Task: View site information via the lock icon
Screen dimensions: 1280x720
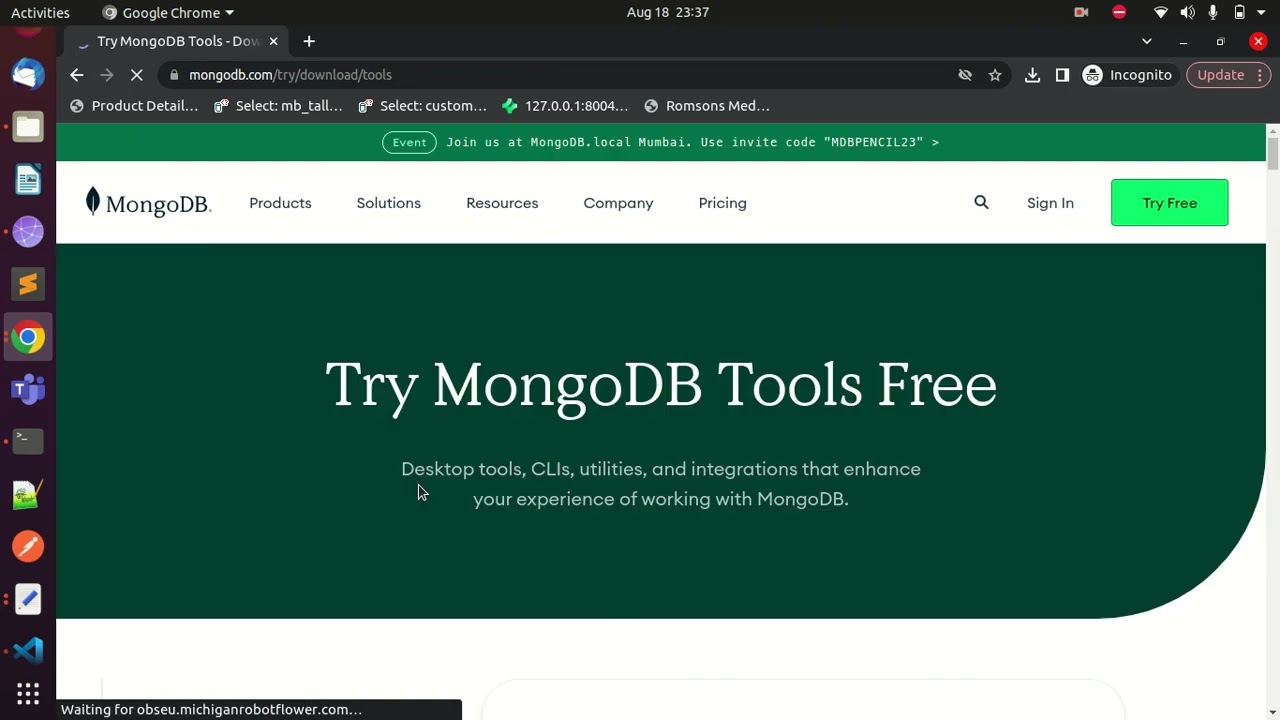Action: click(x=174, y=75)
